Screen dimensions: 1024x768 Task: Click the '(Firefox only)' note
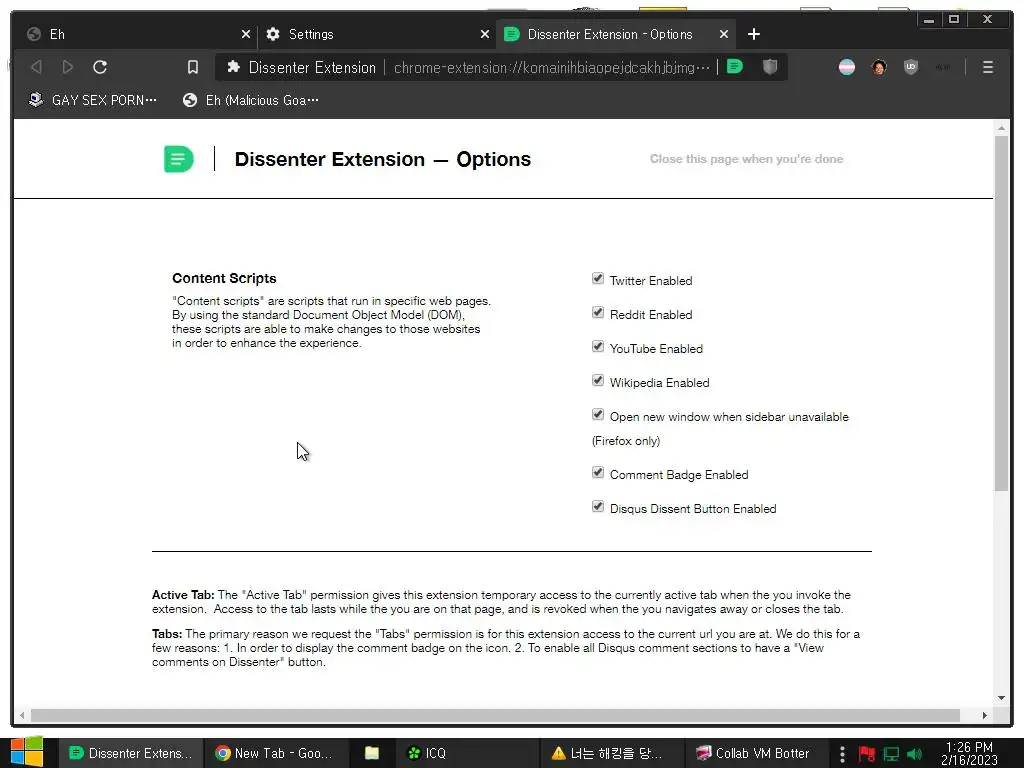626,441
